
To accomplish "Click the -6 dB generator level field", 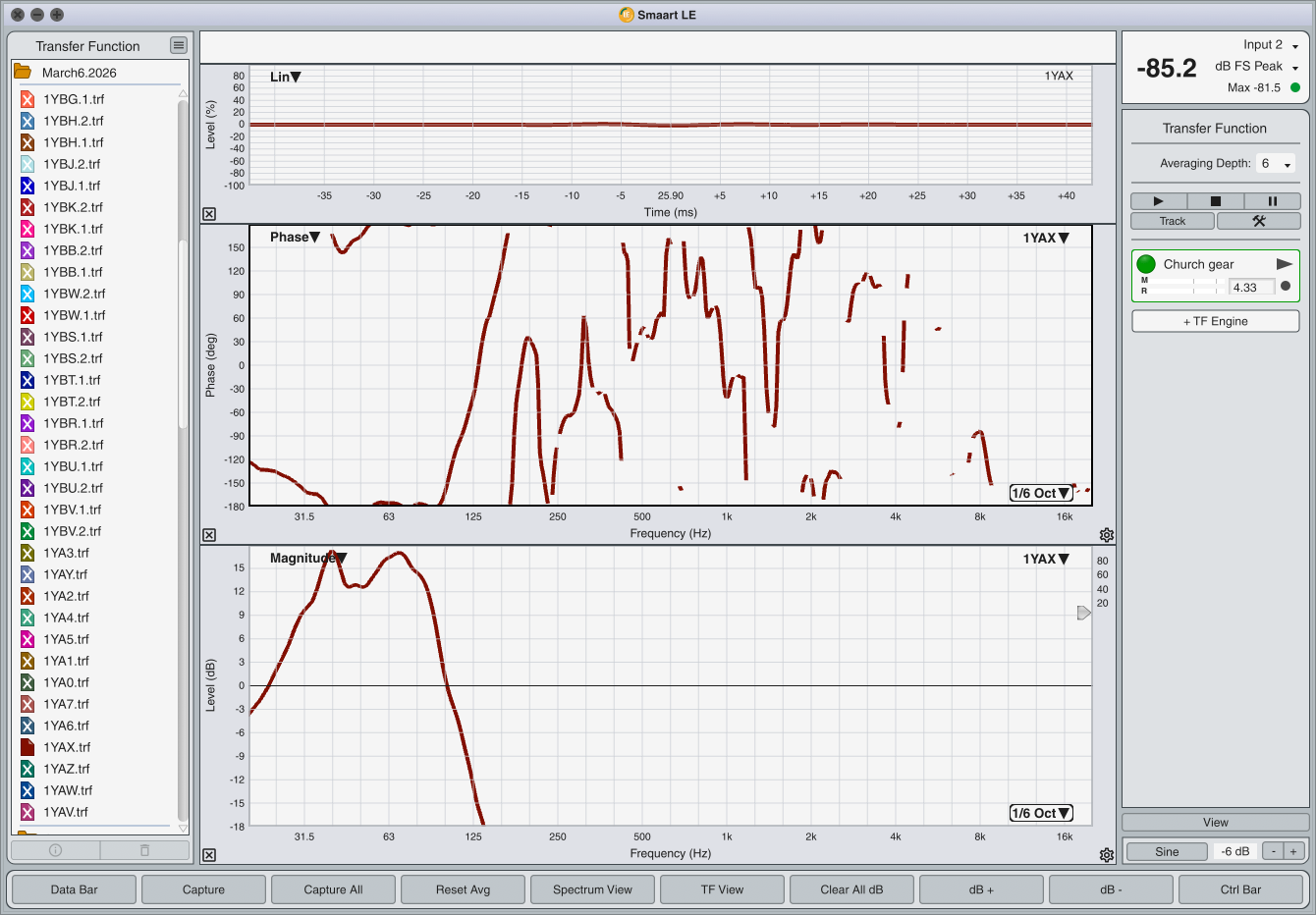I will (x=1235, y=851).
